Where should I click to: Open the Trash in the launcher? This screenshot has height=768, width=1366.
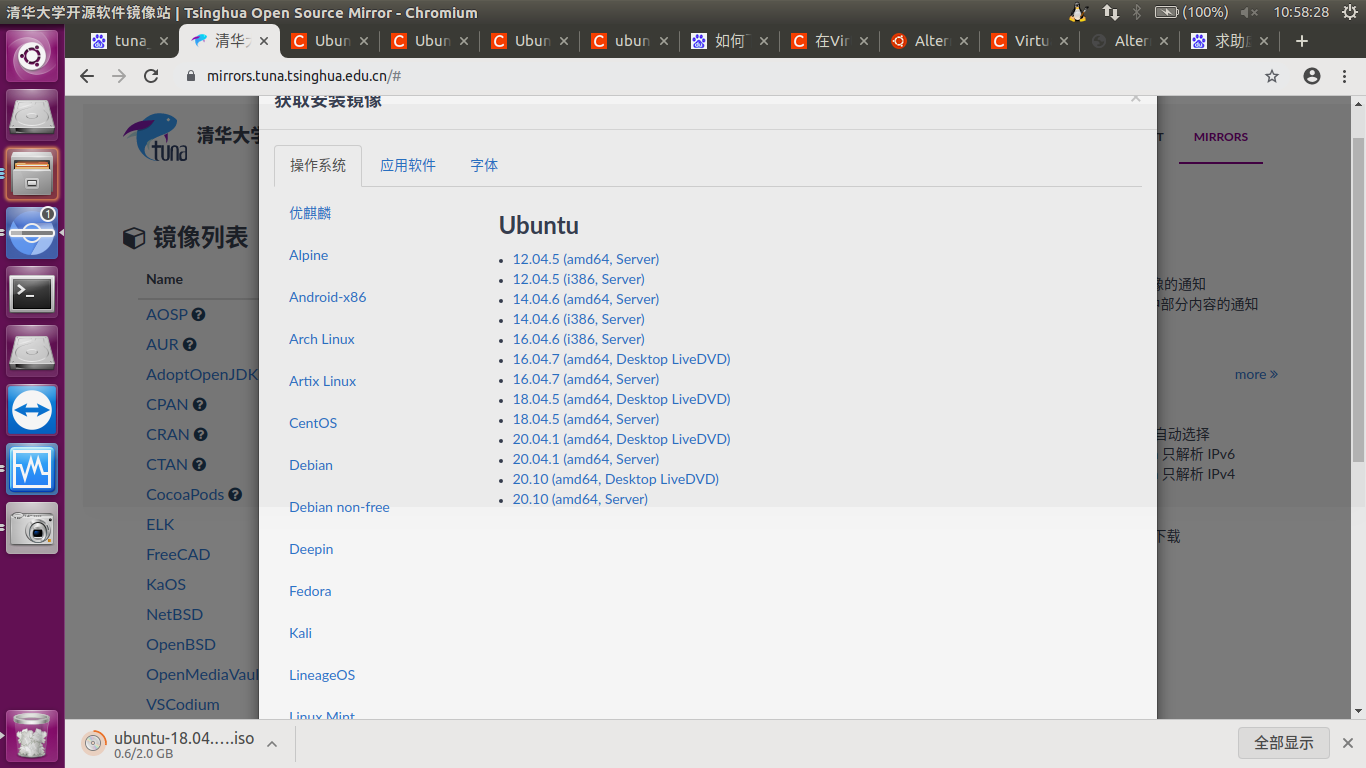pos(32,735)
